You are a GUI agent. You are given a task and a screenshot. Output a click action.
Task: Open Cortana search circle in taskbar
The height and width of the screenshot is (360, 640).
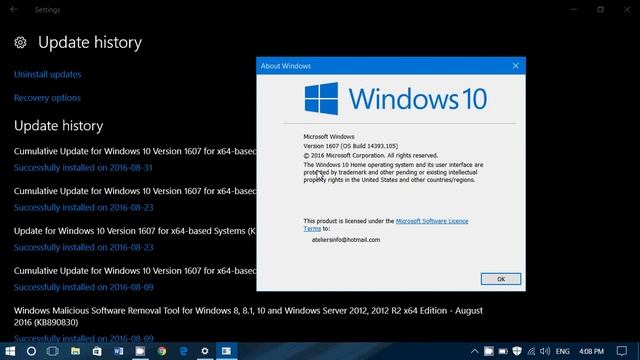pyautogui.click(x=31, y=351)
